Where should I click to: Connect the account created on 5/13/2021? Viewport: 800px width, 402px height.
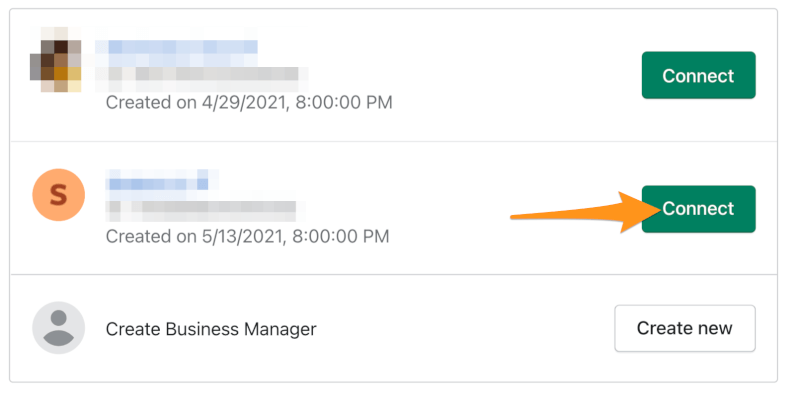[x=698, y=209]
